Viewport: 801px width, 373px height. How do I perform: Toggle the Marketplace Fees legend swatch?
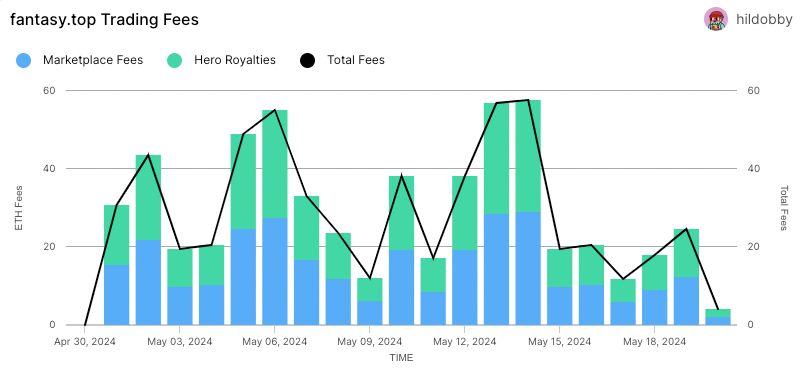23,60
